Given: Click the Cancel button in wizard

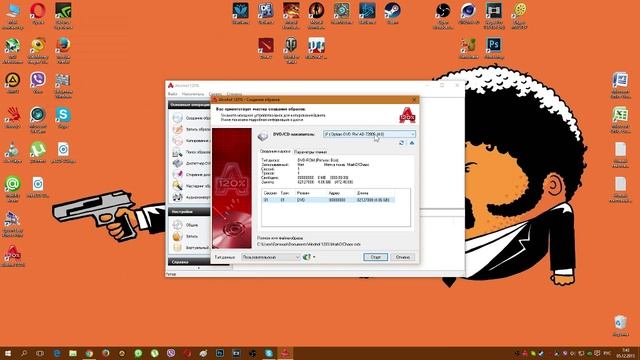Looking at the screenshot, I should 403,257.
